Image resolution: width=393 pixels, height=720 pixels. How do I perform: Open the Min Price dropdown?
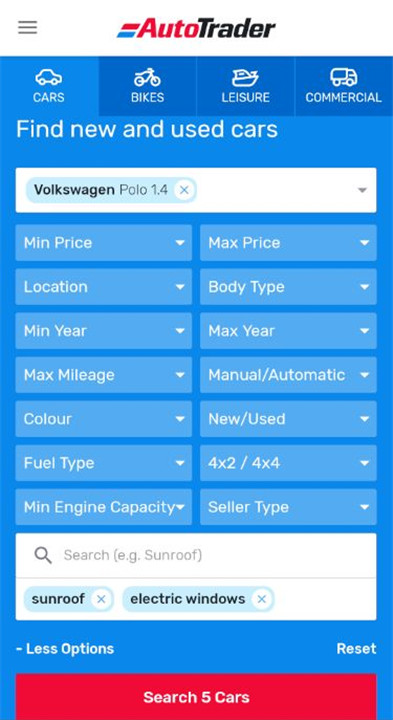104,242
